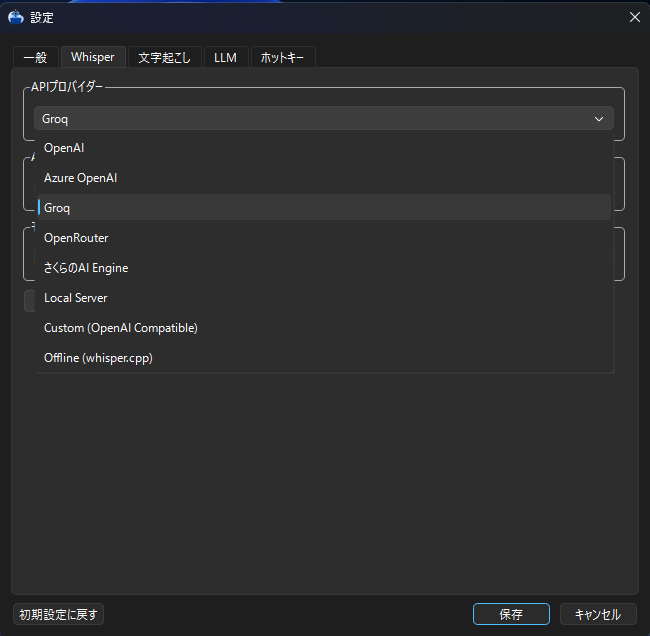Select the Local Server option
This screenshot has height=636, width=650.
click(76, 298)
